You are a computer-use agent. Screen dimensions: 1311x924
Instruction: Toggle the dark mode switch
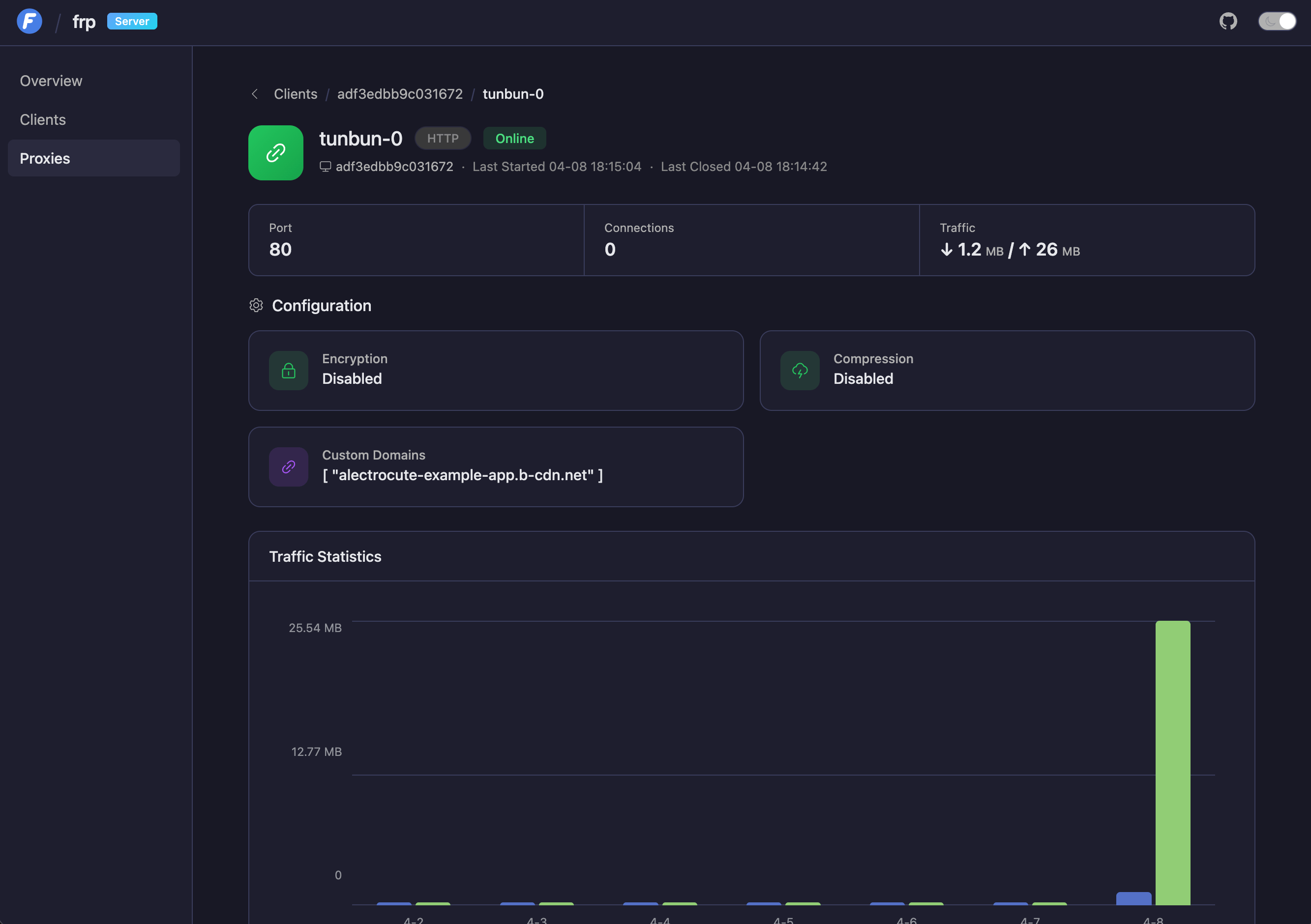coord(1277,22)
